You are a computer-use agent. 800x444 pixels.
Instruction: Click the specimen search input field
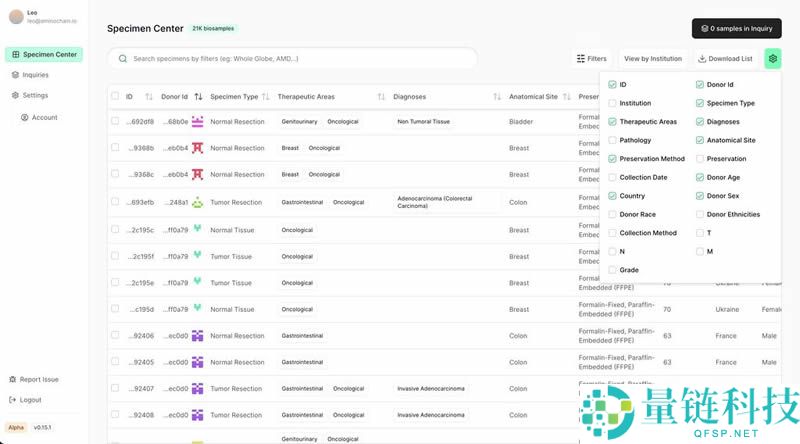pyautogui.click(x=292, y=59)
